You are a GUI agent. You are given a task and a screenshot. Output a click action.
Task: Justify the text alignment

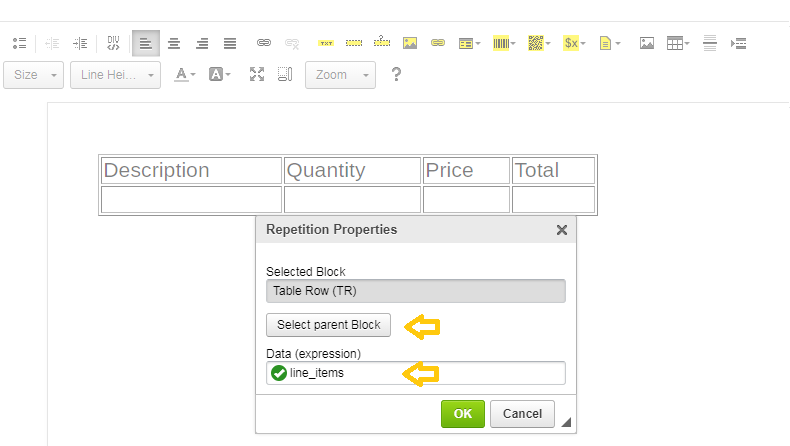(230, 43)
